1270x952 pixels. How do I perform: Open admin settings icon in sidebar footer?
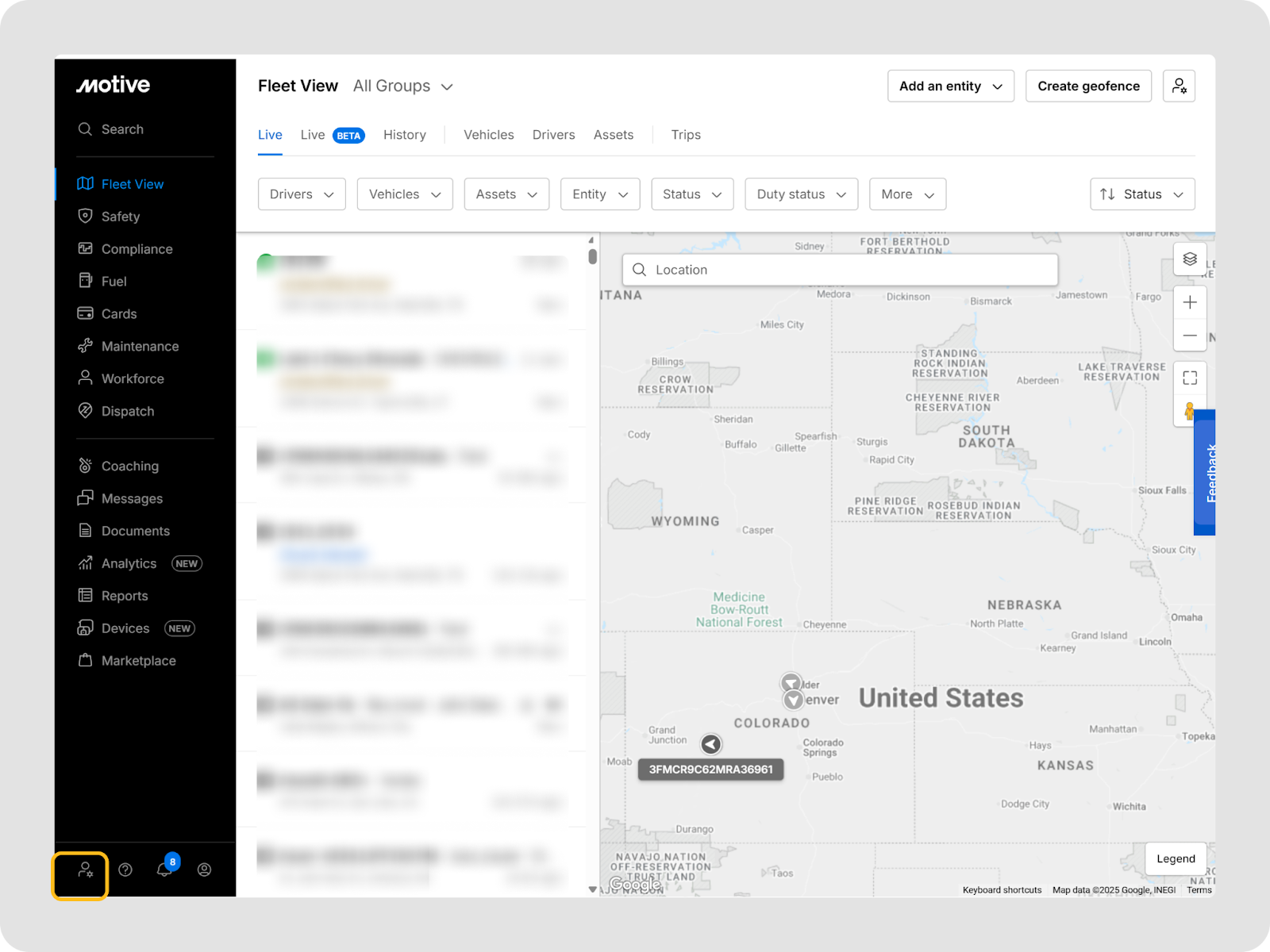tap(85, 870)
